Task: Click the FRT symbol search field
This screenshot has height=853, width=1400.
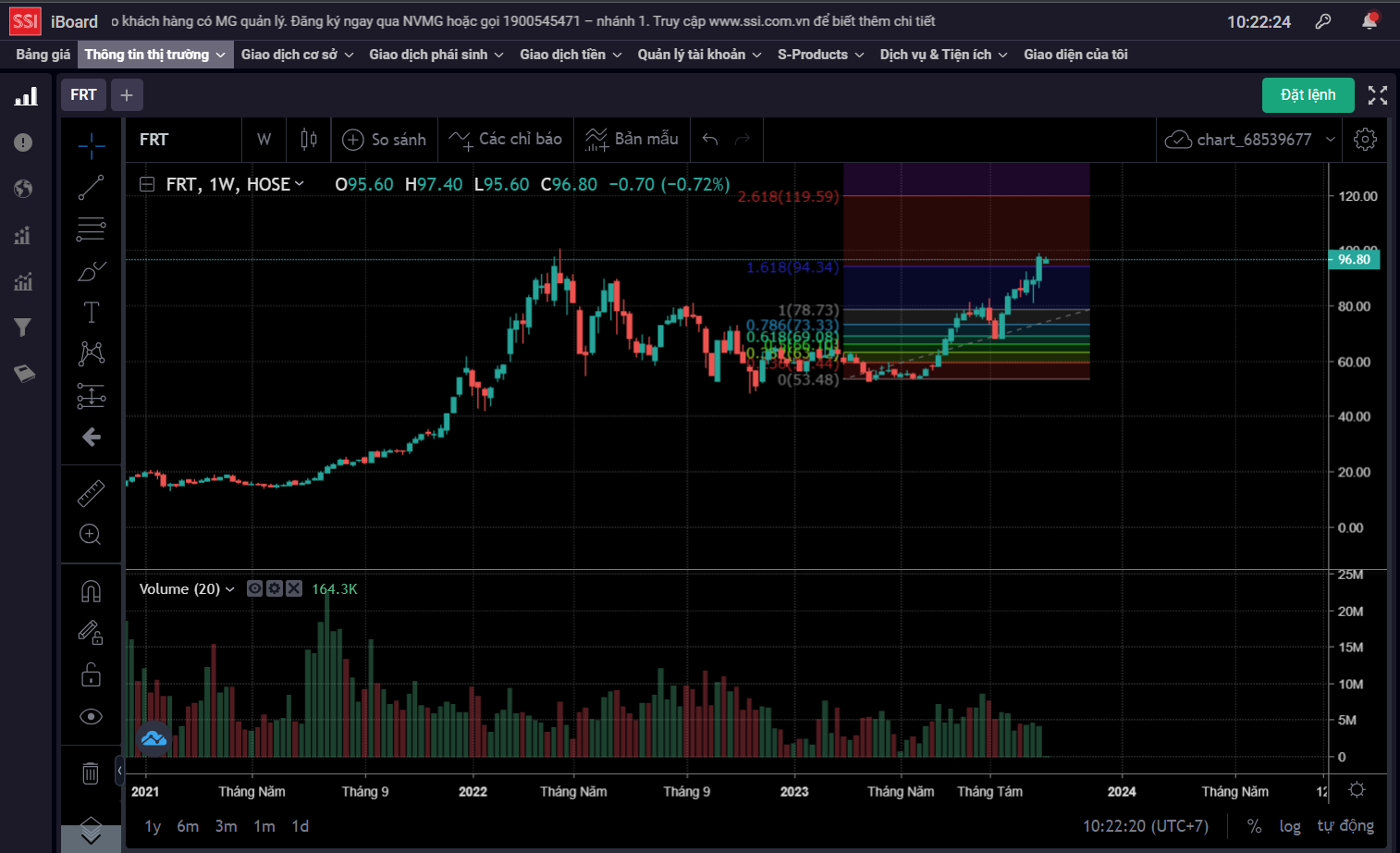Action: click(183, 140)
